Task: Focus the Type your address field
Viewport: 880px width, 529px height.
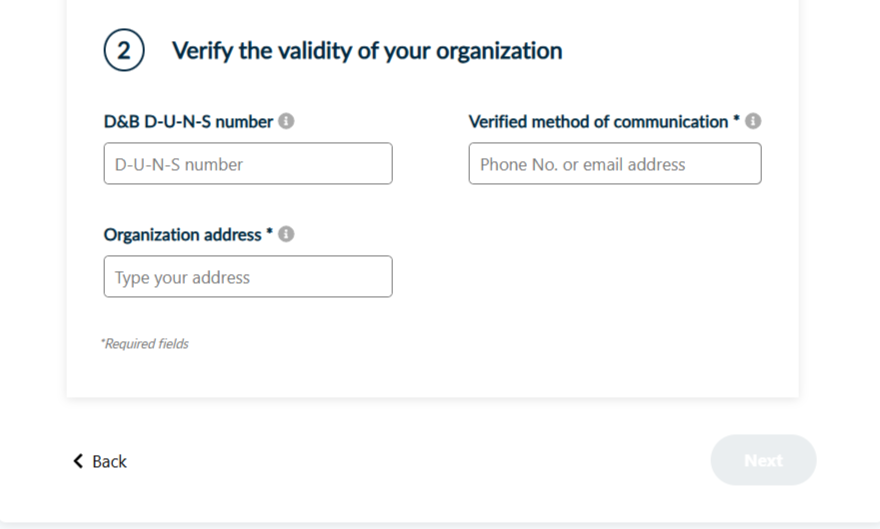Action: (x=248, y=277)
